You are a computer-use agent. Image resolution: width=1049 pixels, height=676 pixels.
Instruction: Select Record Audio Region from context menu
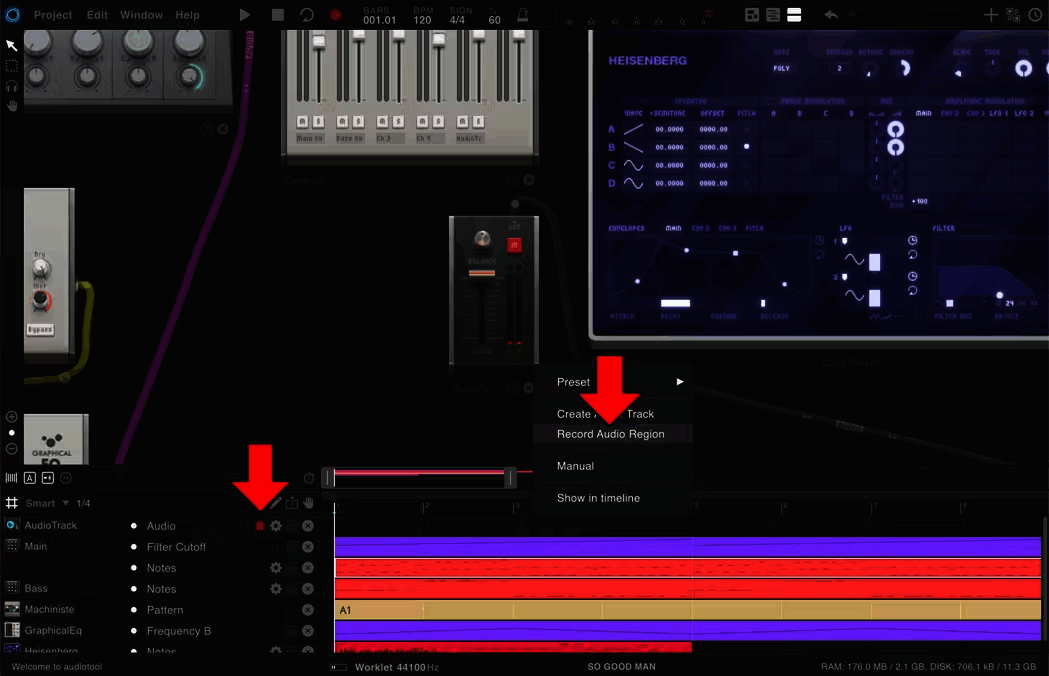click(x=610, y=434)
